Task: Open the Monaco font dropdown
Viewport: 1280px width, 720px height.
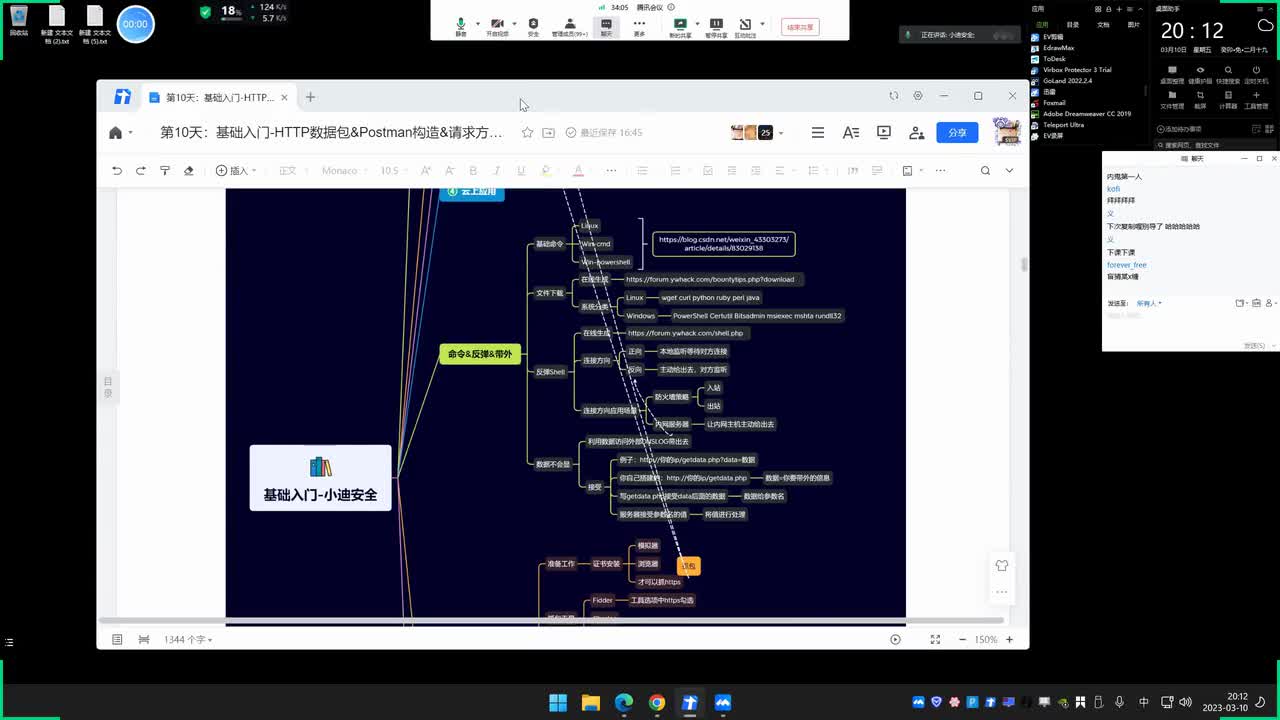Action: pyautogui.click(x=345, y=171)
